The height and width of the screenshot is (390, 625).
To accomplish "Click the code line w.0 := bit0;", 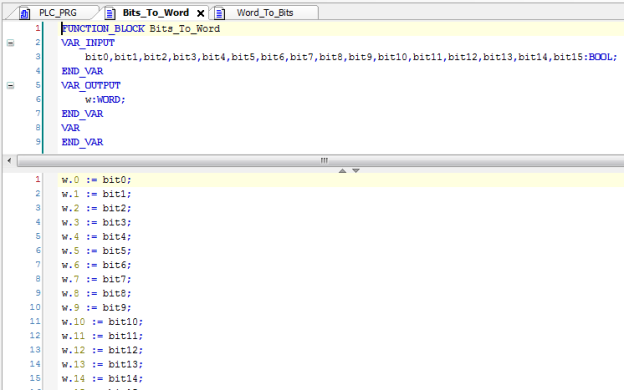I will (x=96, y=180).
